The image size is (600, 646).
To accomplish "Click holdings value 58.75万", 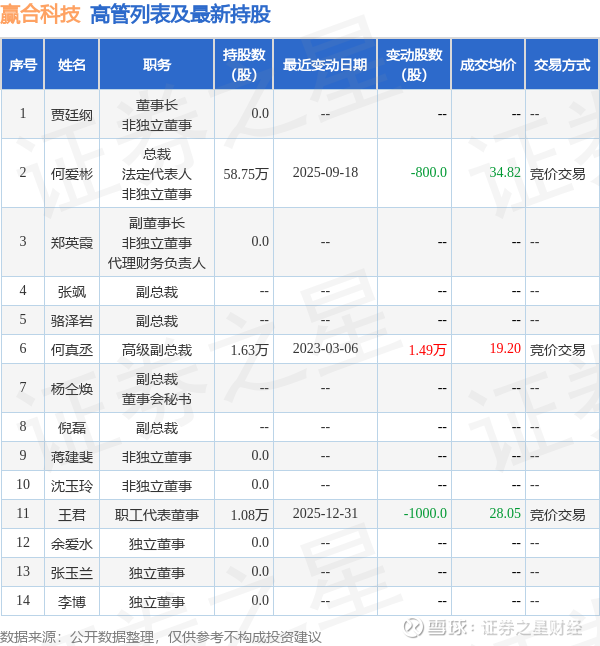I will click(246, 173).
